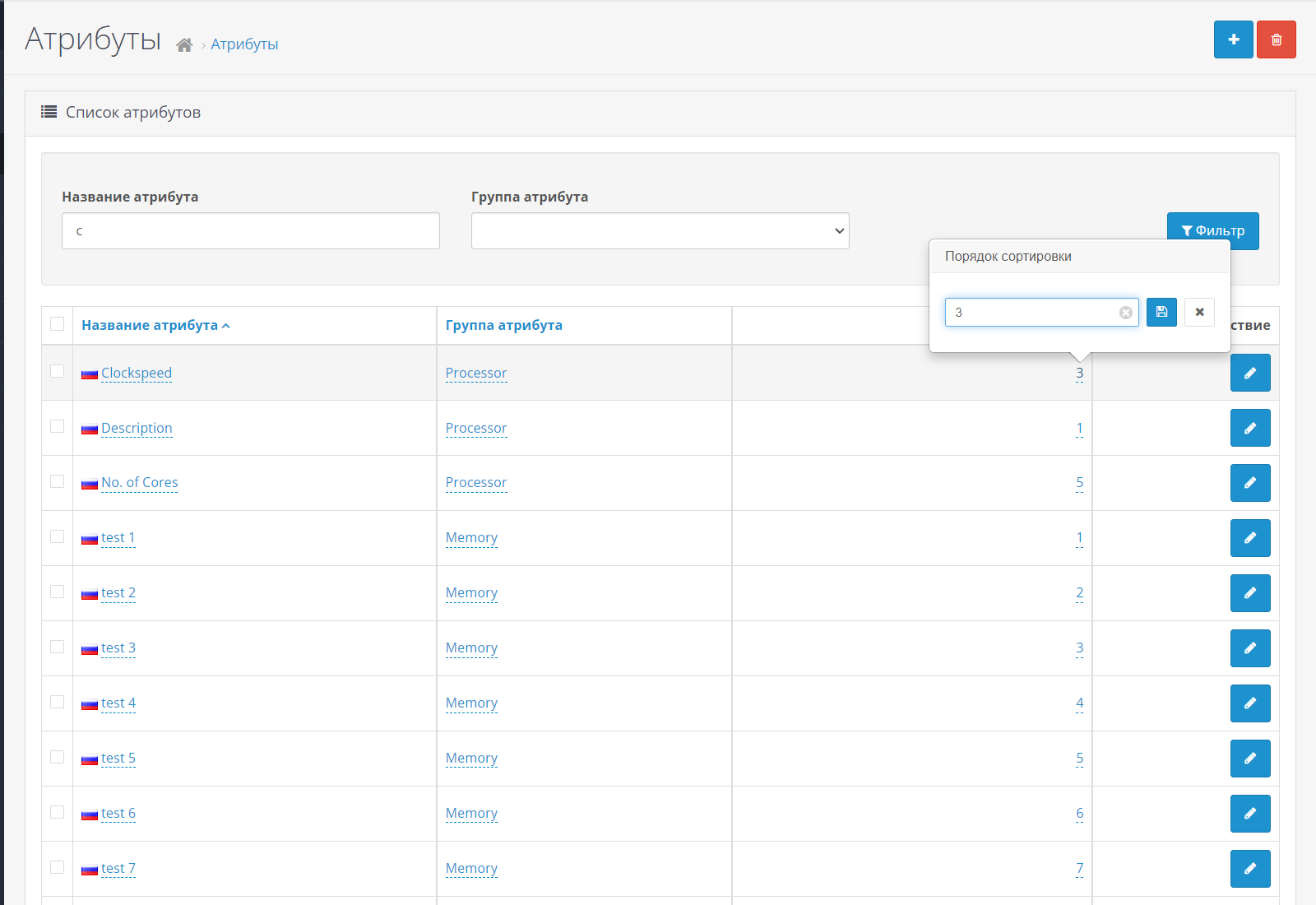The width and height of the screenshot is (1316, 905).
Task: Focus the Название атрибута filter input
Action: tap(250, 231)
